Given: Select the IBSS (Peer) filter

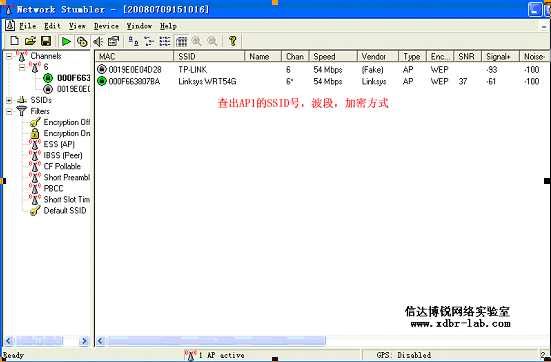Looking at the screenshot, I should pyautogui.click(x=63, y=155).
